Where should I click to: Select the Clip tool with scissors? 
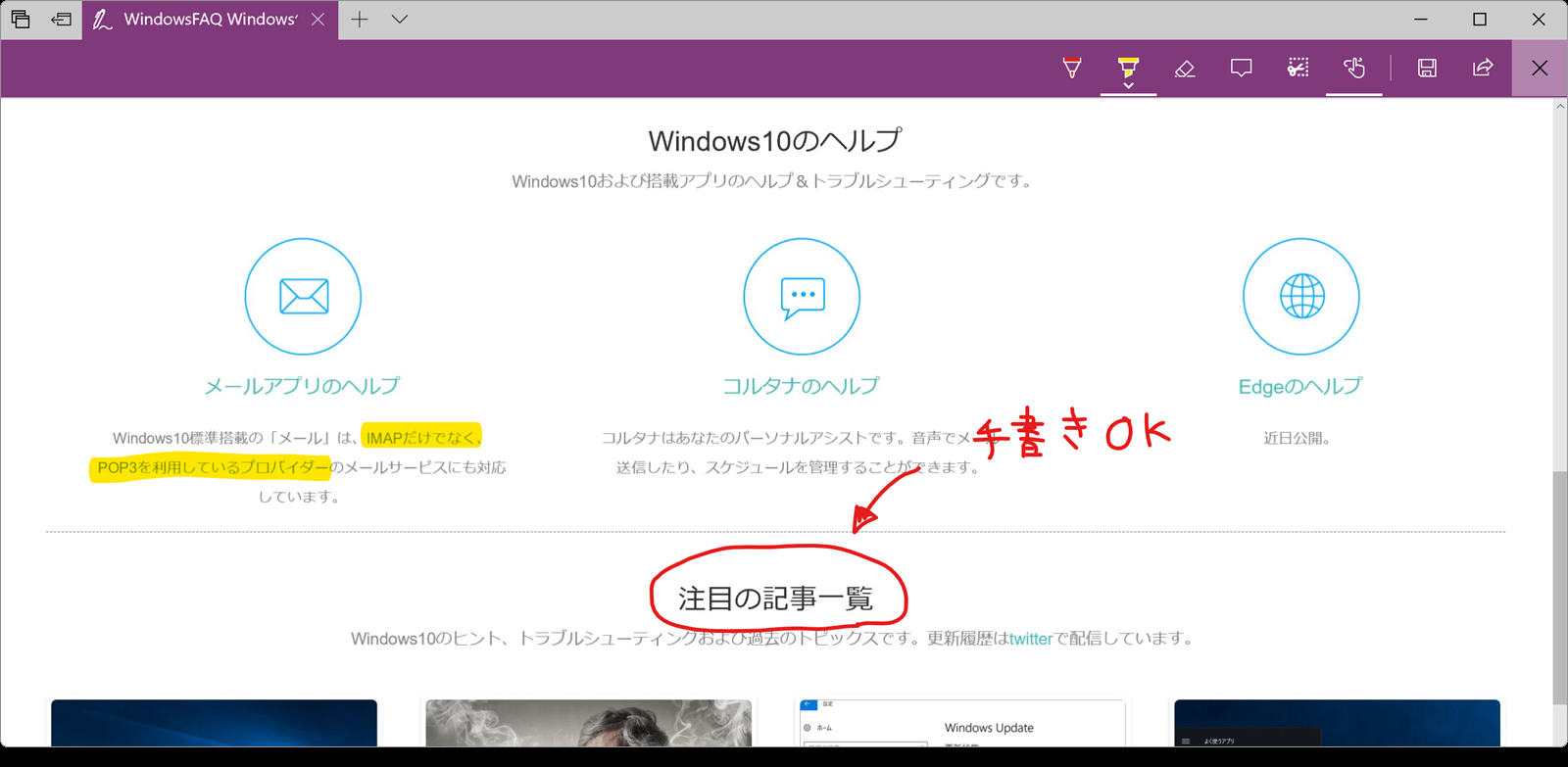click(x=1298, y=68)
